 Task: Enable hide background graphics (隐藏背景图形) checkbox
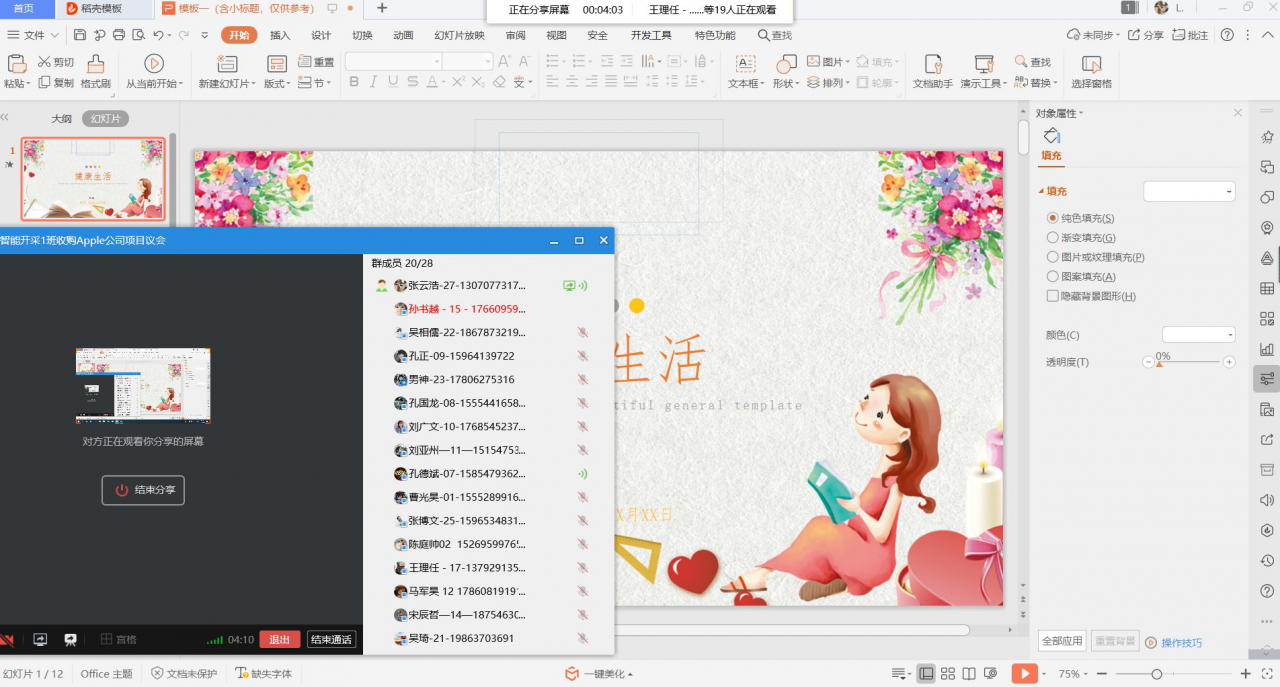coord(1052,296)
